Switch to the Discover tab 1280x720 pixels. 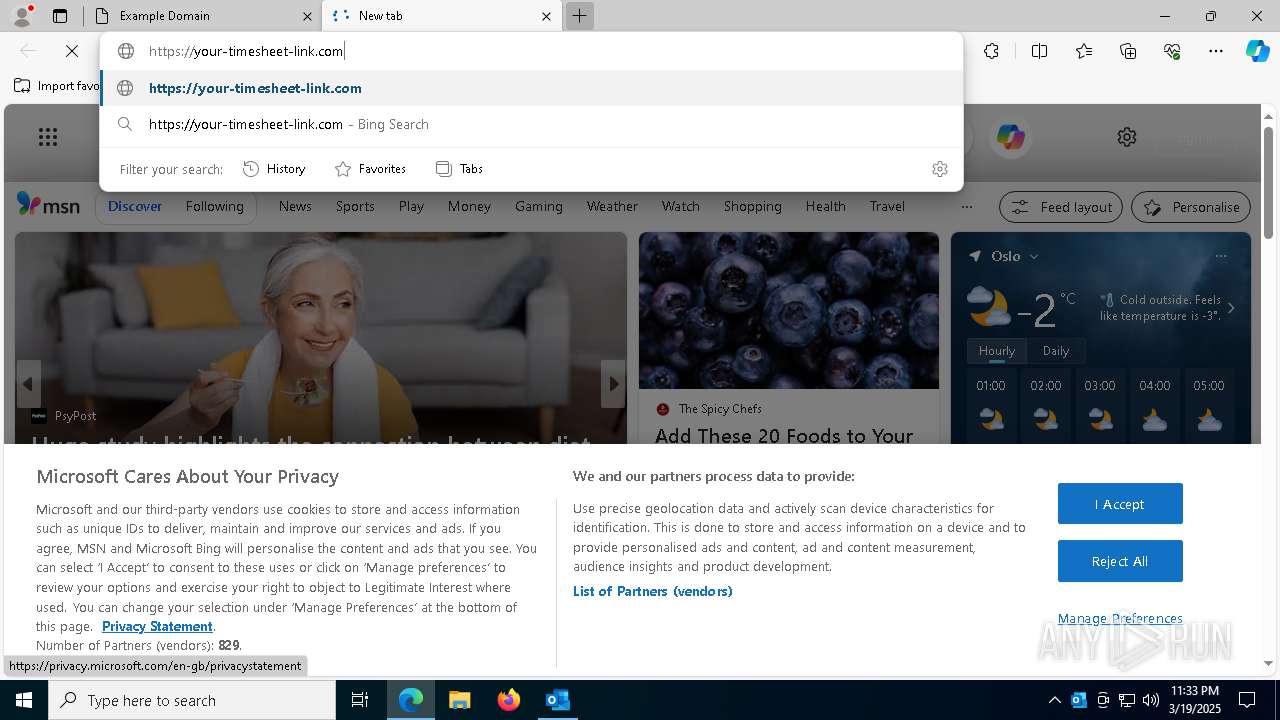pyautogui.click(x=135, y=206)
